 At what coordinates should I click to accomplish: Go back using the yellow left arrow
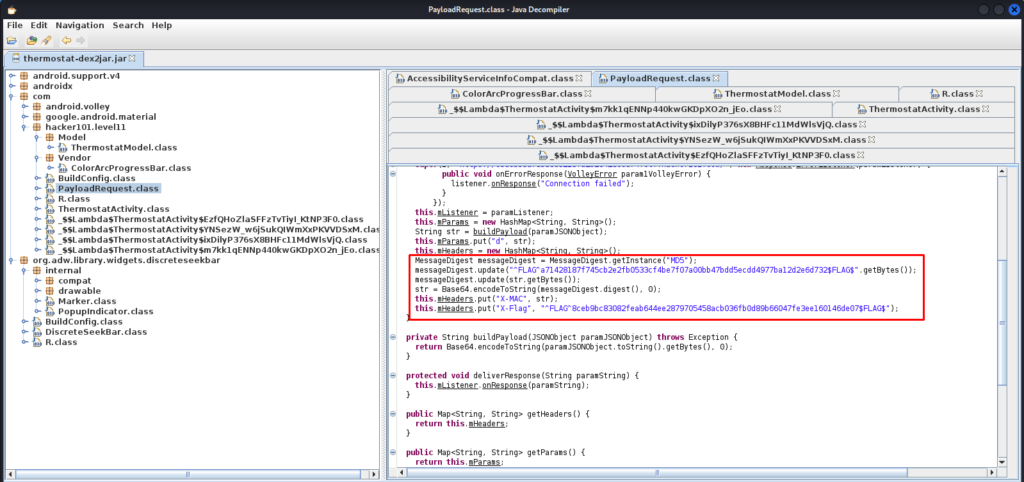66,40
